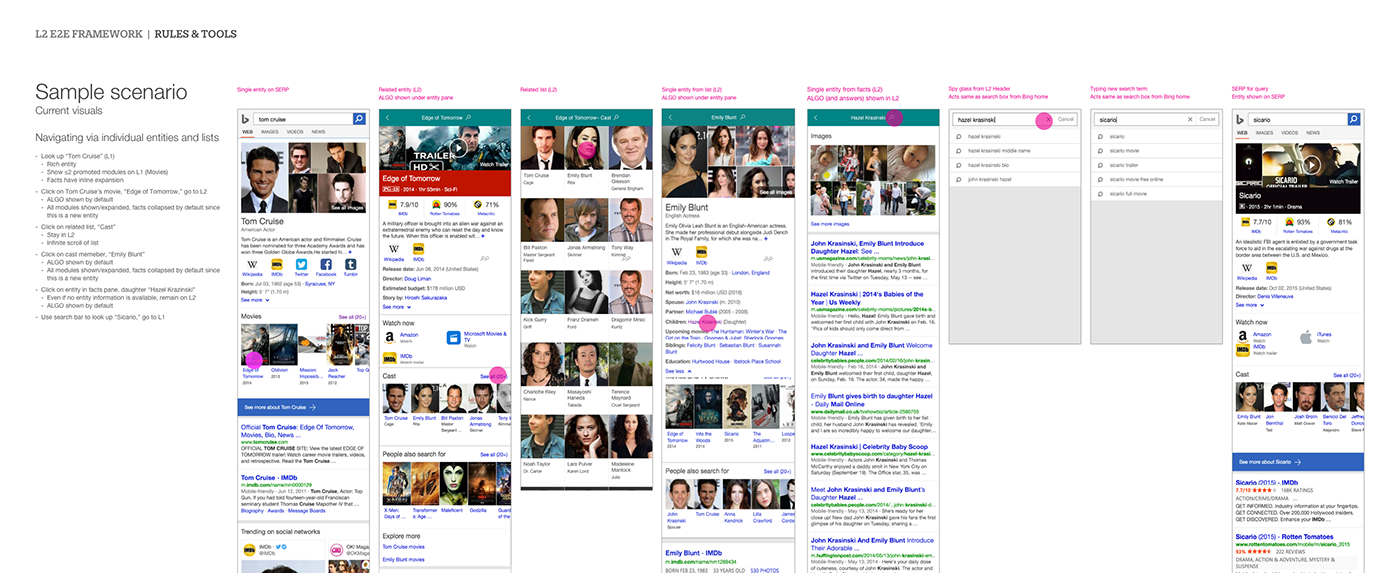Open the Wikipedia icon on Tom Cruise's card
This screenshot has height=573, width=1400.
click(x=252, y=265)
